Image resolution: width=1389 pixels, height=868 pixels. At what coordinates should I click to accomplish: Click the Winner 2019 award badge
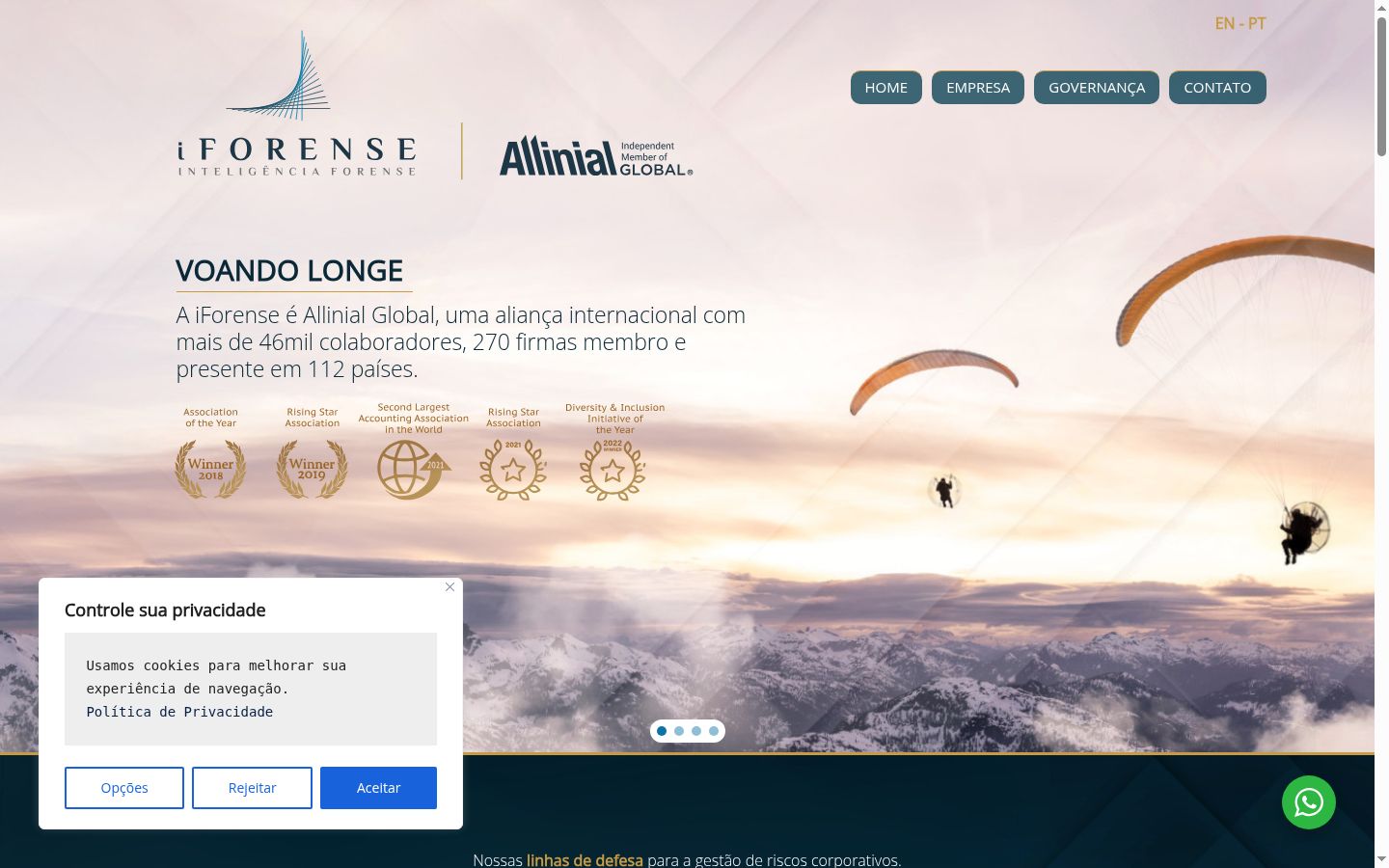pos(312,470)
